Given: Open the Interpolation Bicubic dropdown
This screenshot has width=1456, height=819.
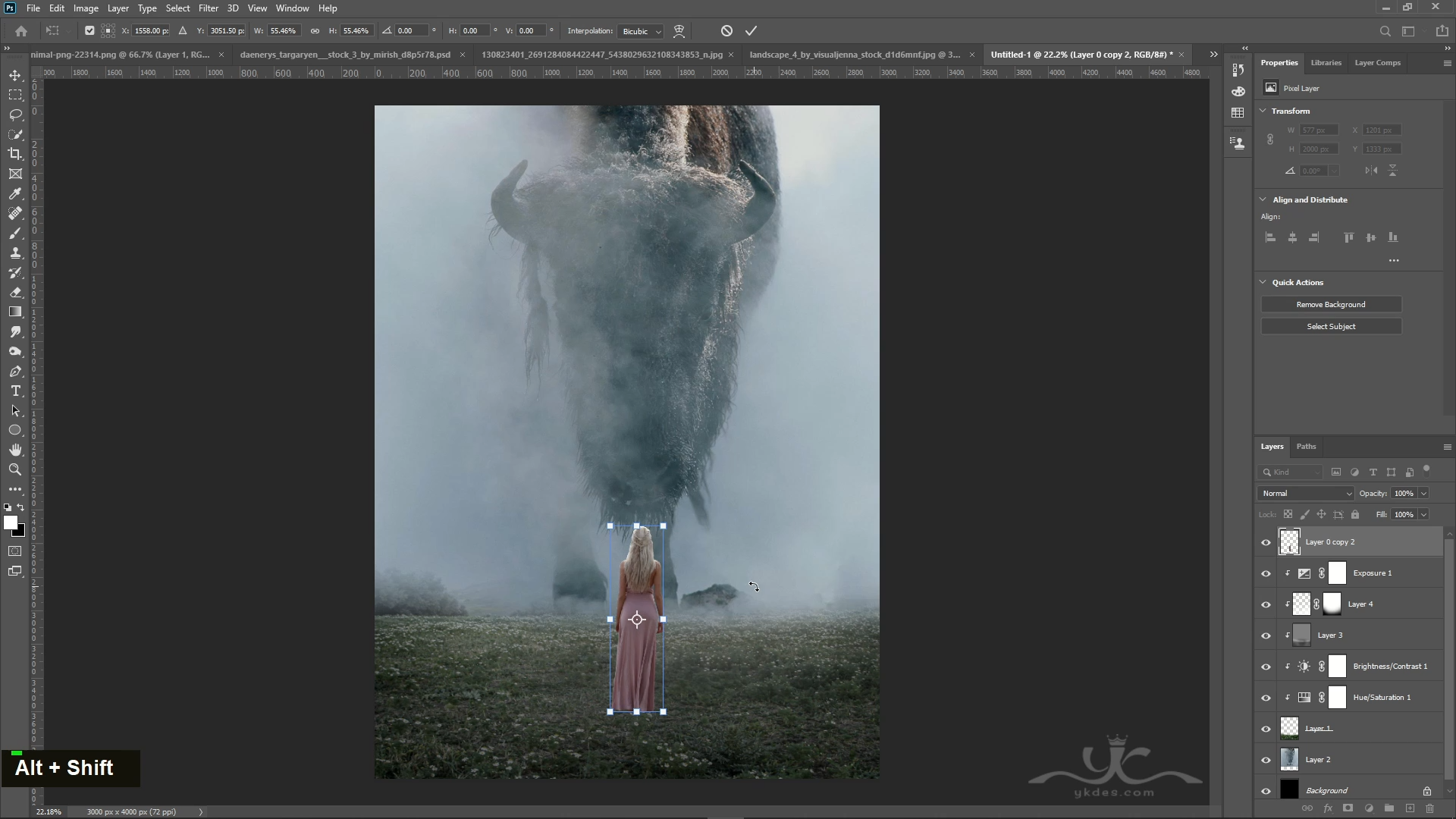Looking at the screenshot, I should point(641,31).
